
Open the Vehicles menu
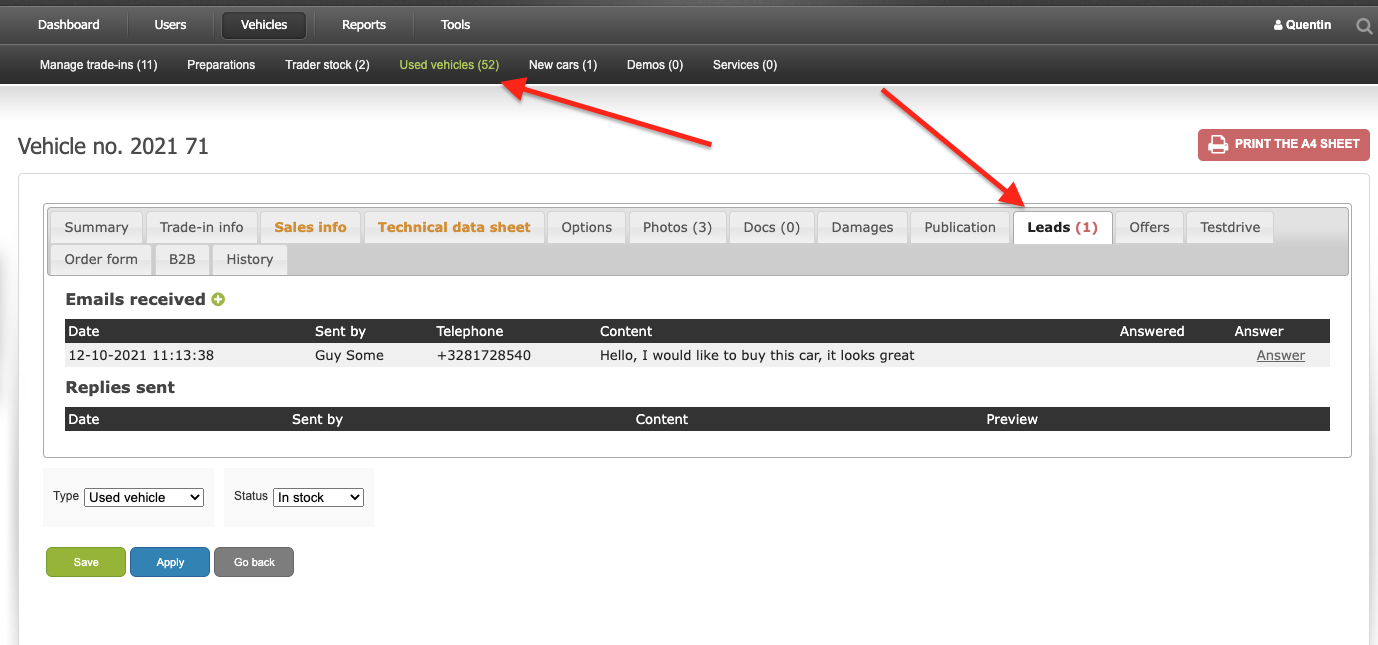tap(264, 25)
